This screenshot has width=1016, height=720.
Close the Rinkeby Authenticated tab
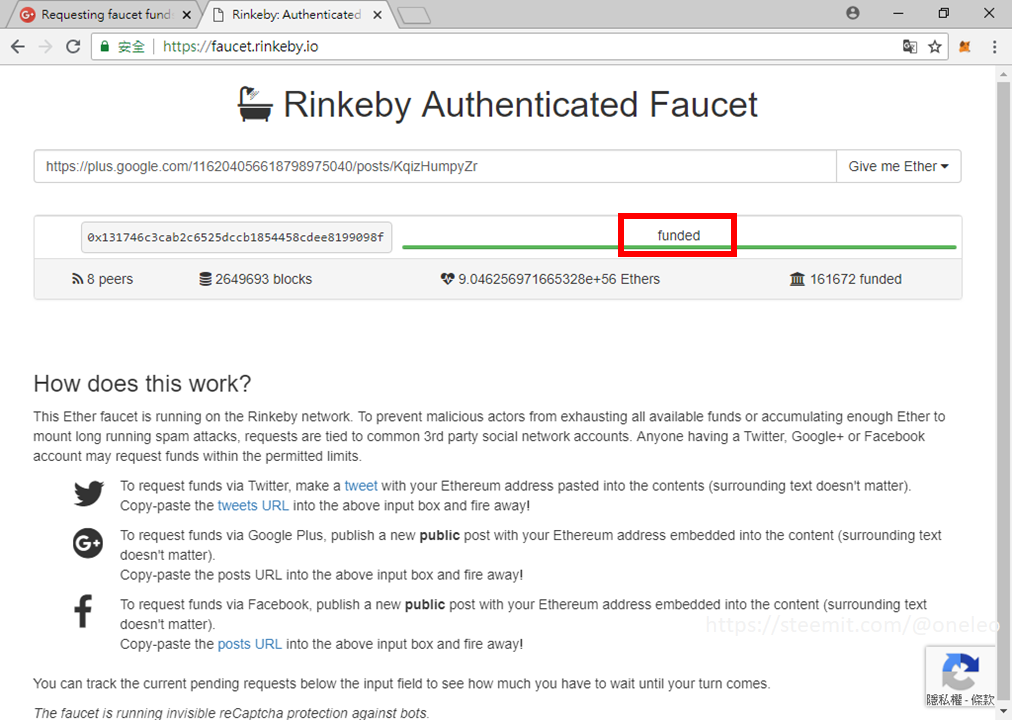[x=378, y=14]
